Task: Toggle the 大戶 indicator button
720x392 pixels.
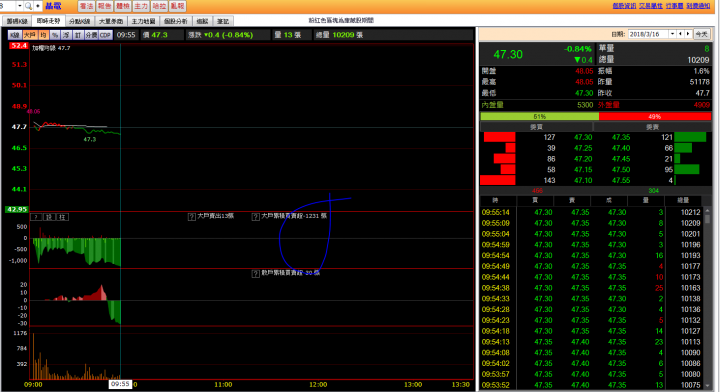Action: pyautogui.click(x=30, y=35)
